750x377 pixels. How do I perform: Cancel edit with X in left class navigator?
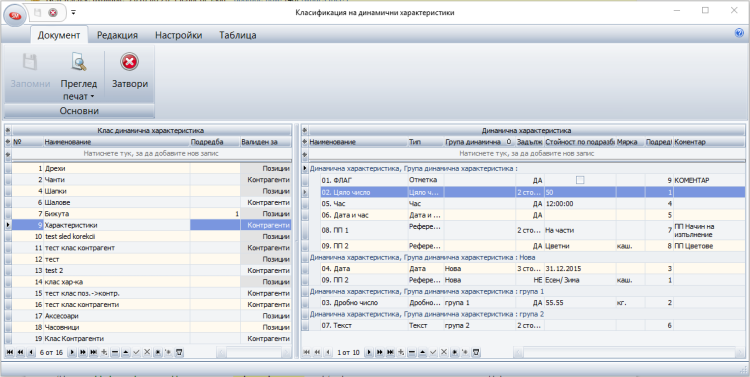(x=147, y=353)
